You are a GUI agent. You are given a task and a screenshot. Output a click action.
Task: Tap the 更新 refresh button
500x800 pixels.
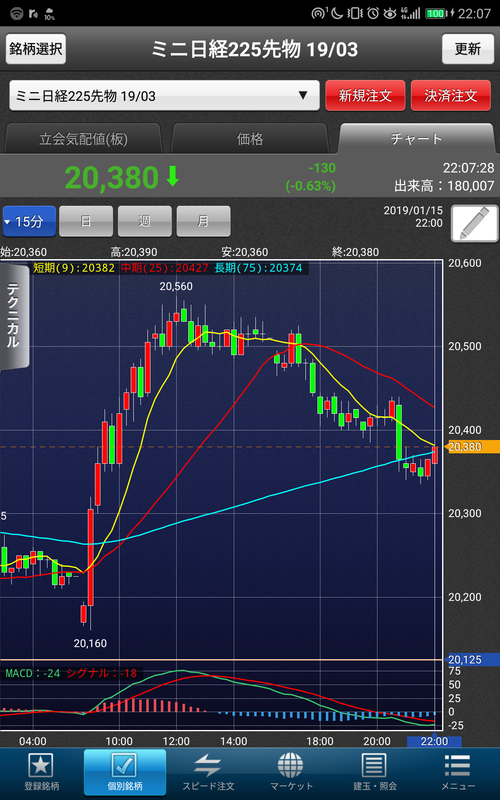tap(468, 49)
